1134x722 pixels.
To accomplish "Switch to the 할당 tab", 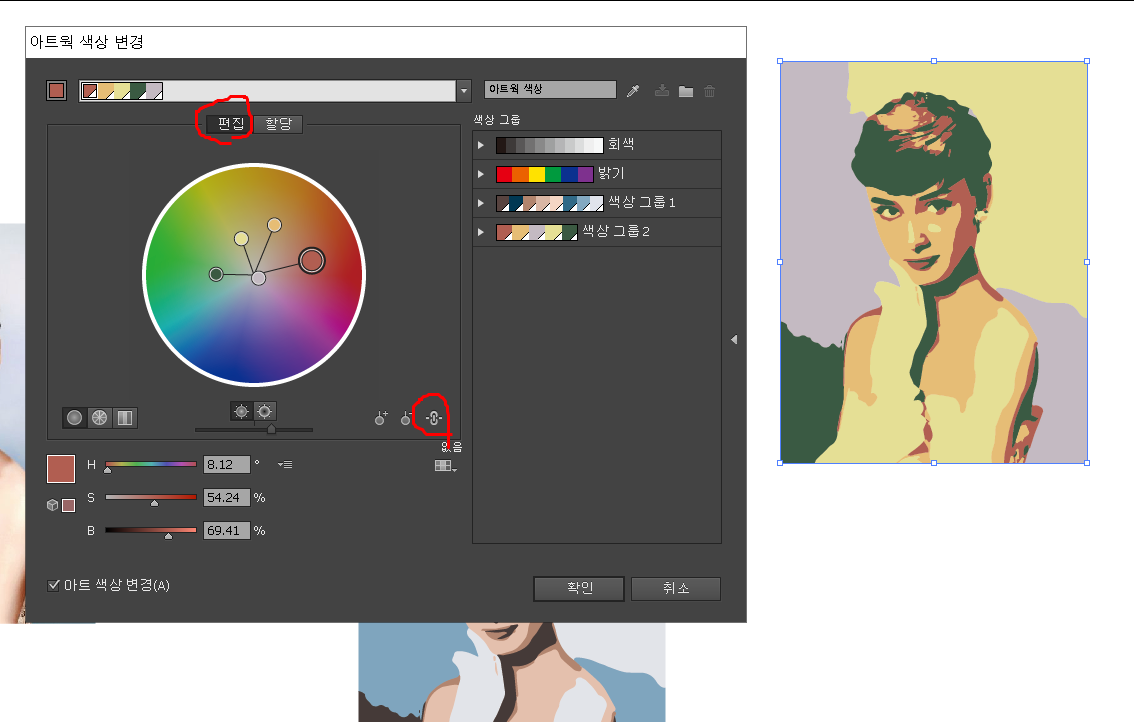I will (278, 124).
